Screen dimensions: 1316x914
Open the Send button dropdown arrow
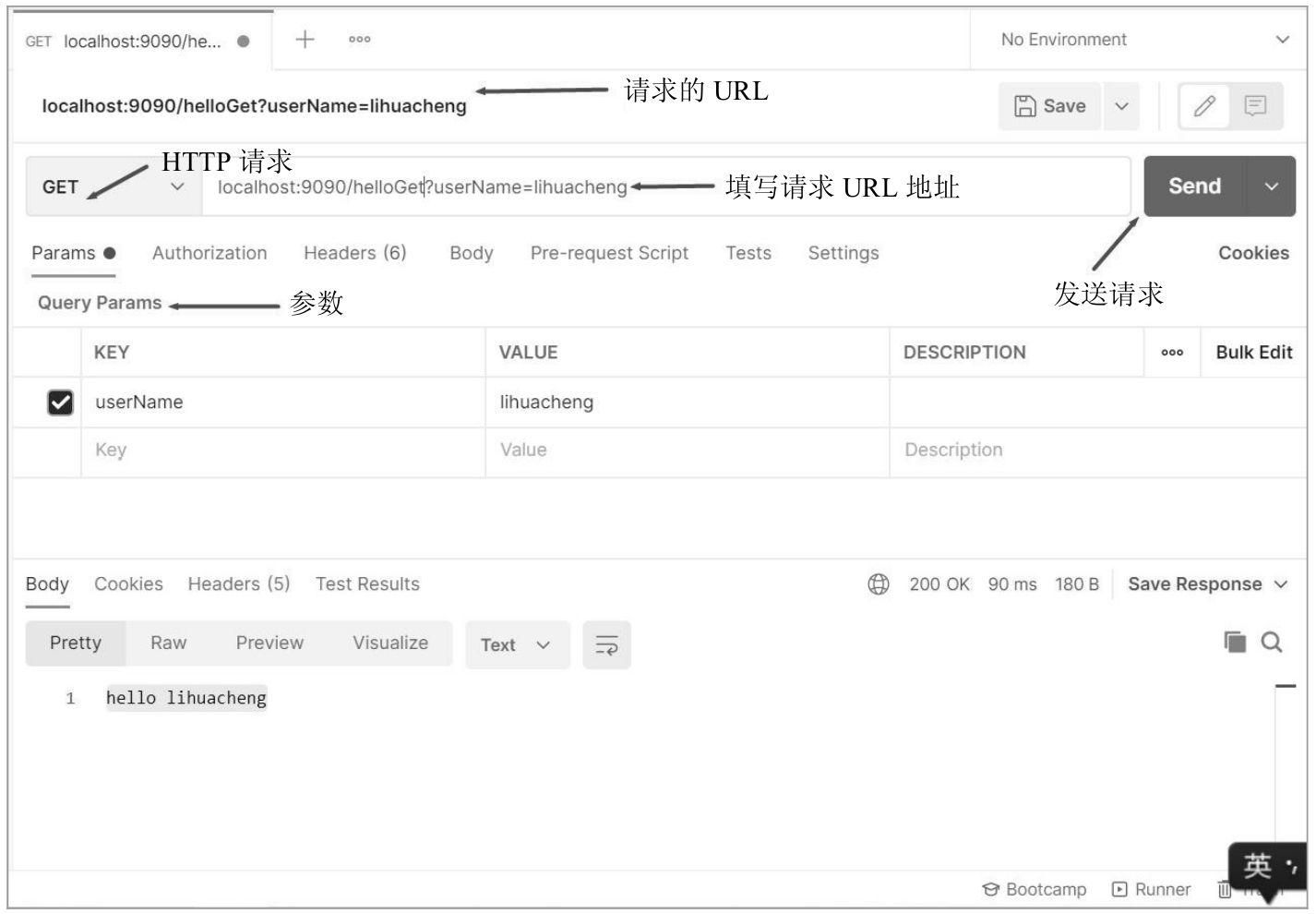[x=1271, y=186]
